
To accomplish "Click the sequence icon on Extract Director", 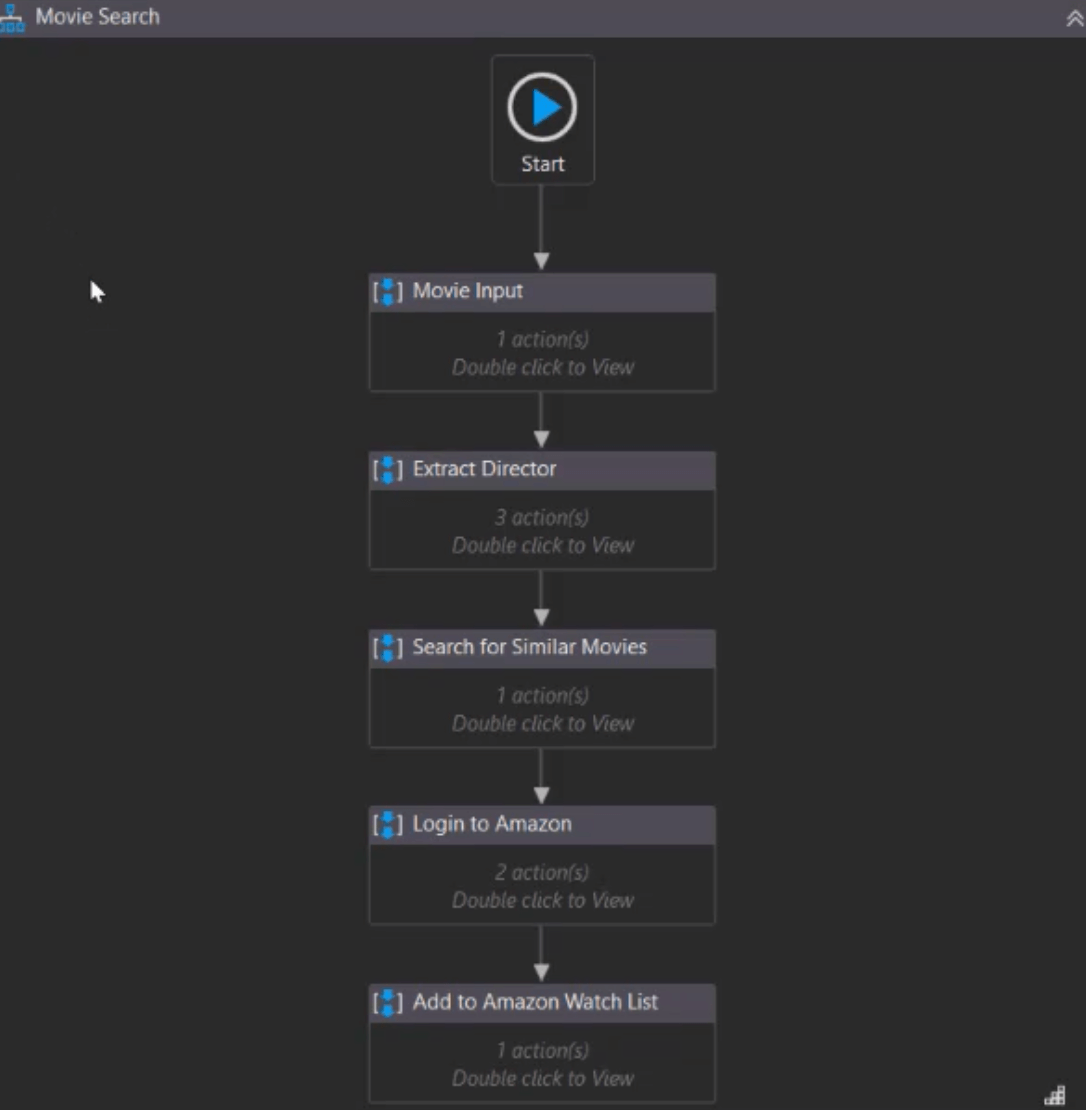I will [x=388, y=469].
